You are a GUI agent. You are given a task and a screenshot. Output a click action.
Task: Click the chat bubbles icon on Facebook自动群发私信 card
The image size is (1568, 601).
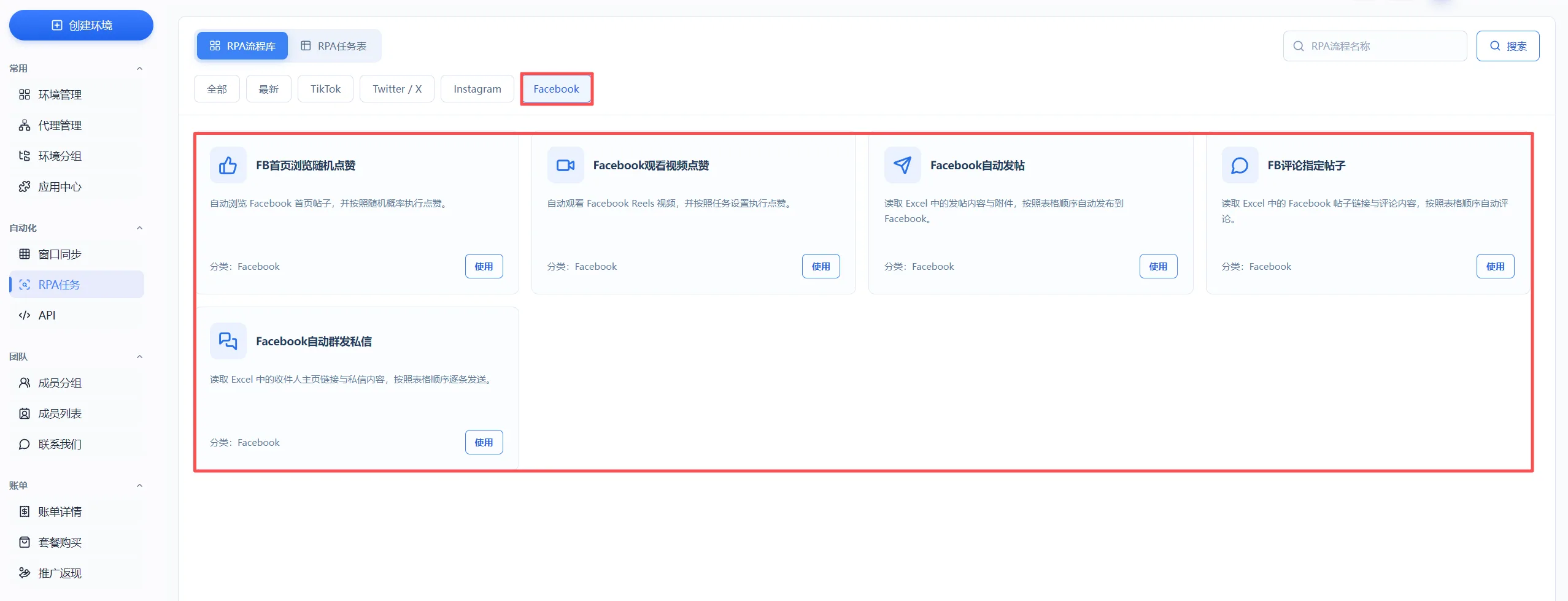tap(228, 341)
